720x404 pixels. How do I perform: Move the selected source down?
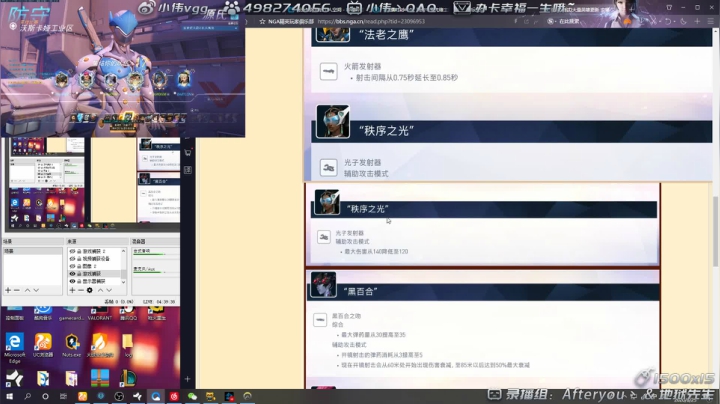(109, 290)
